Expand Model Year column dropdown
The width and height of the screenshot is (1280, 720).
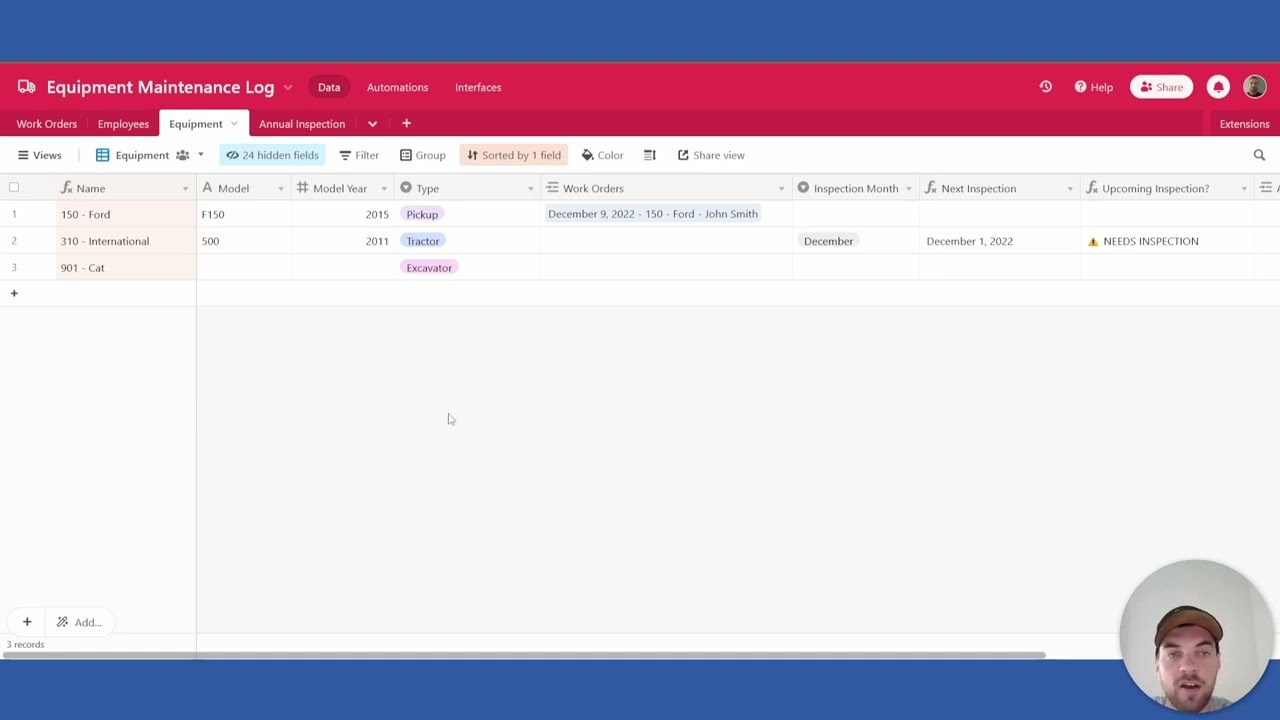click(x=384, y=188)
